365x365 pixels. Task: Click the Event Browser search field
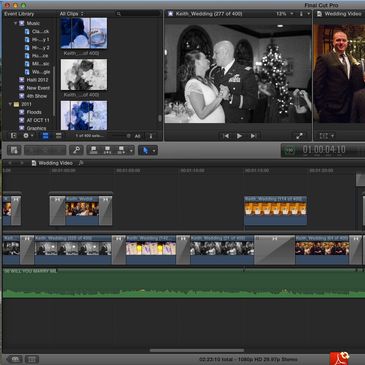[138, 14]
